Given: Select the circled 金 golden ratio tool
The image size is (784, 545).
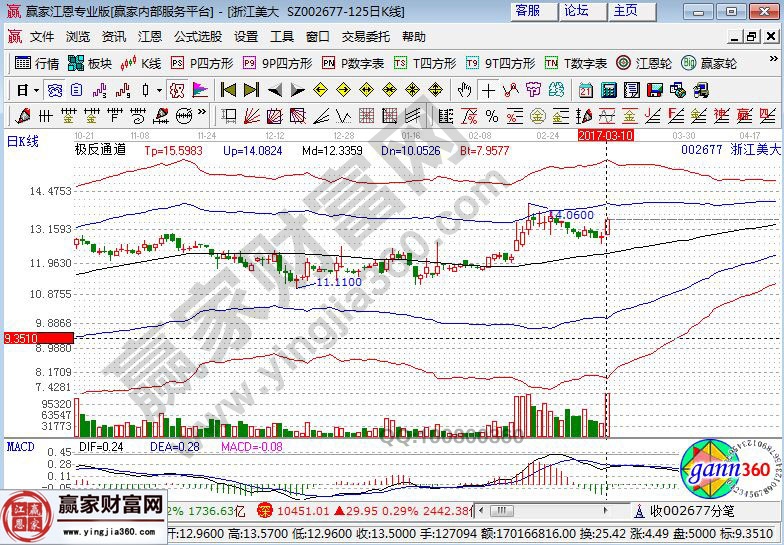Looking at the screenshot, I should [x=538, y=116].
